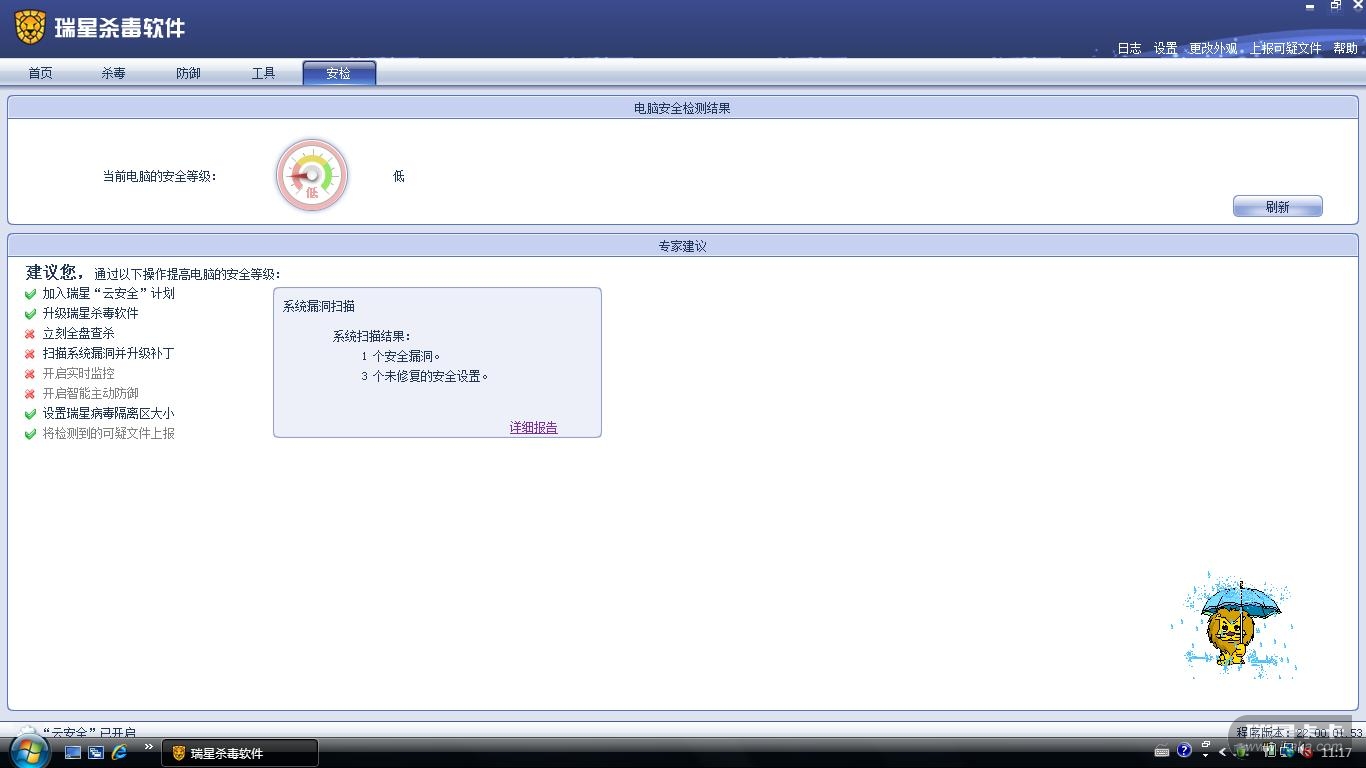The height and width of the screenshot is (768, 1366).
Task: Click the blue help icon on the language bar
Action: click(x=1185, y=750)
